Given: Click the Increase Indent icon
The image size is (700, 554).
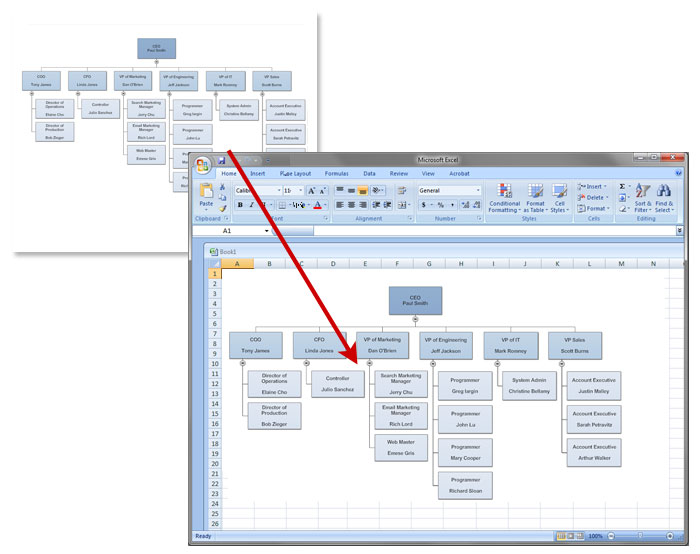Looking at the screenshot, I should [388, 205].
